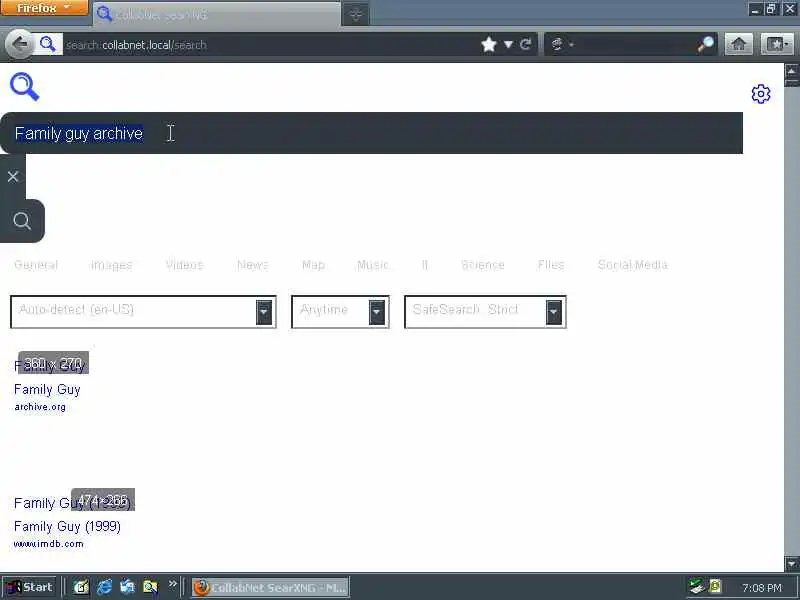Viewport: 800px width, 600px height.
Task: Click the browser search bar magnifier
Action: click(706, 44)
